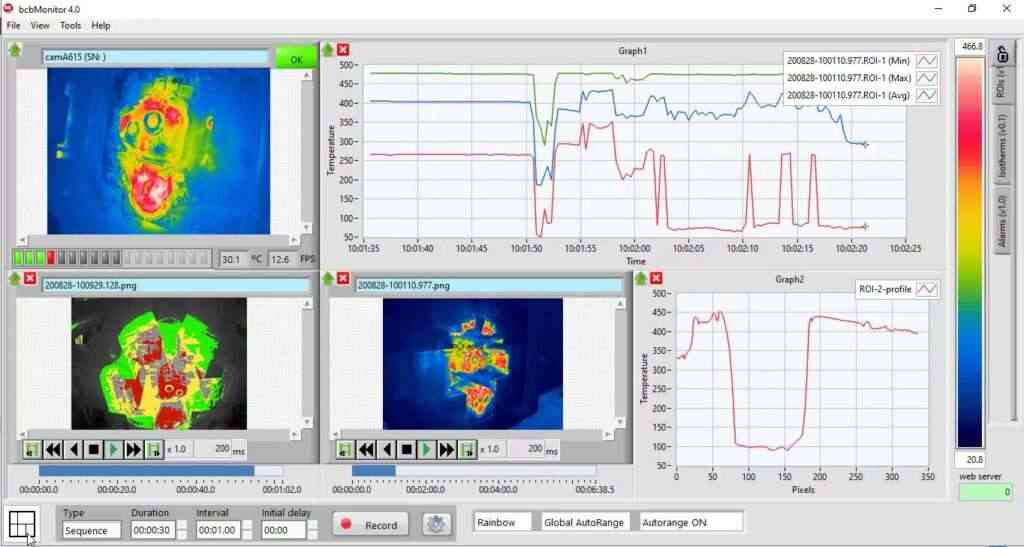Open the Tools menu
The image size is (1024, 547).
coord(70,25)
